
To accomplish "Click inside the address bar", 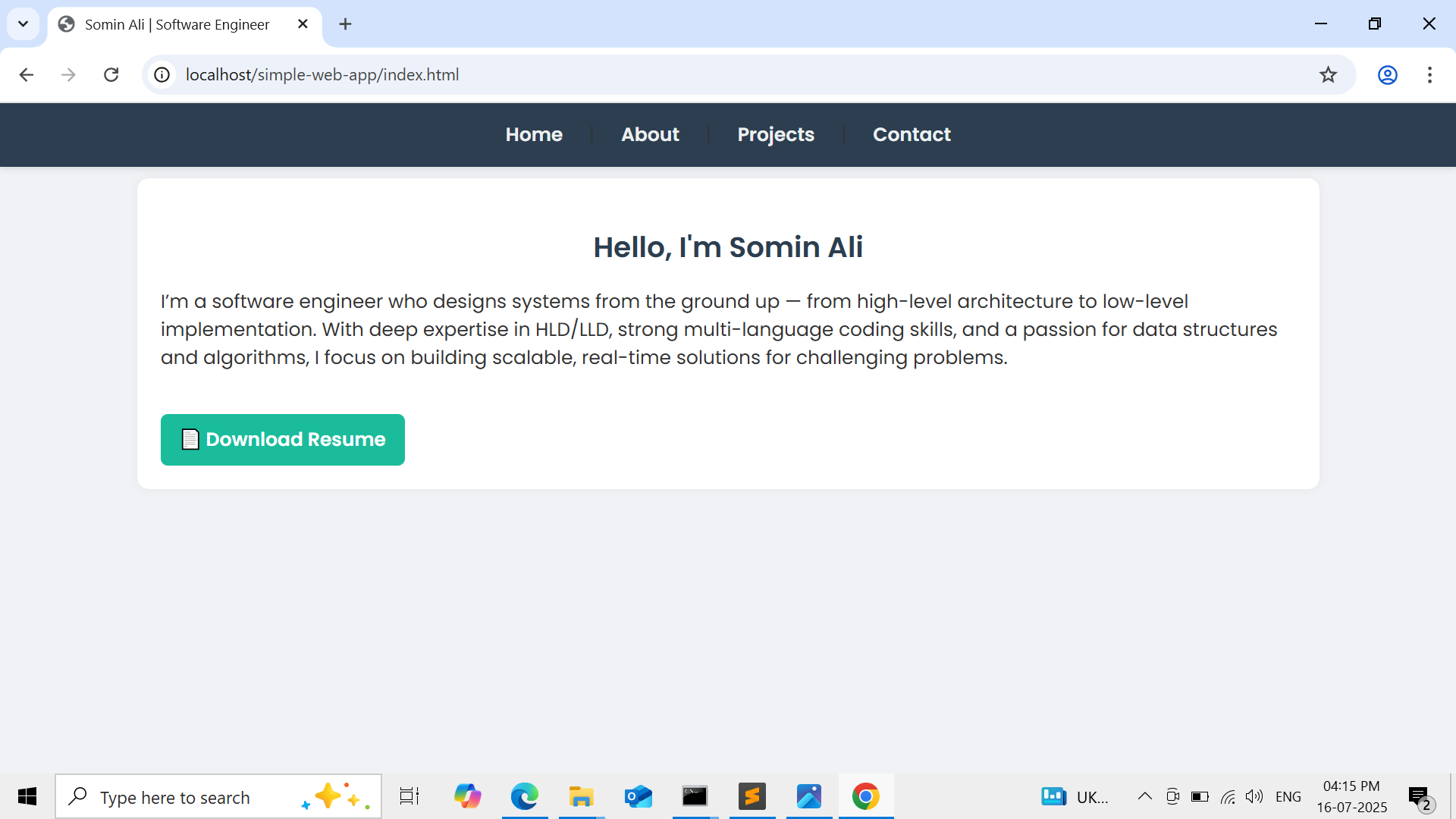I will (x=531, y=74).
